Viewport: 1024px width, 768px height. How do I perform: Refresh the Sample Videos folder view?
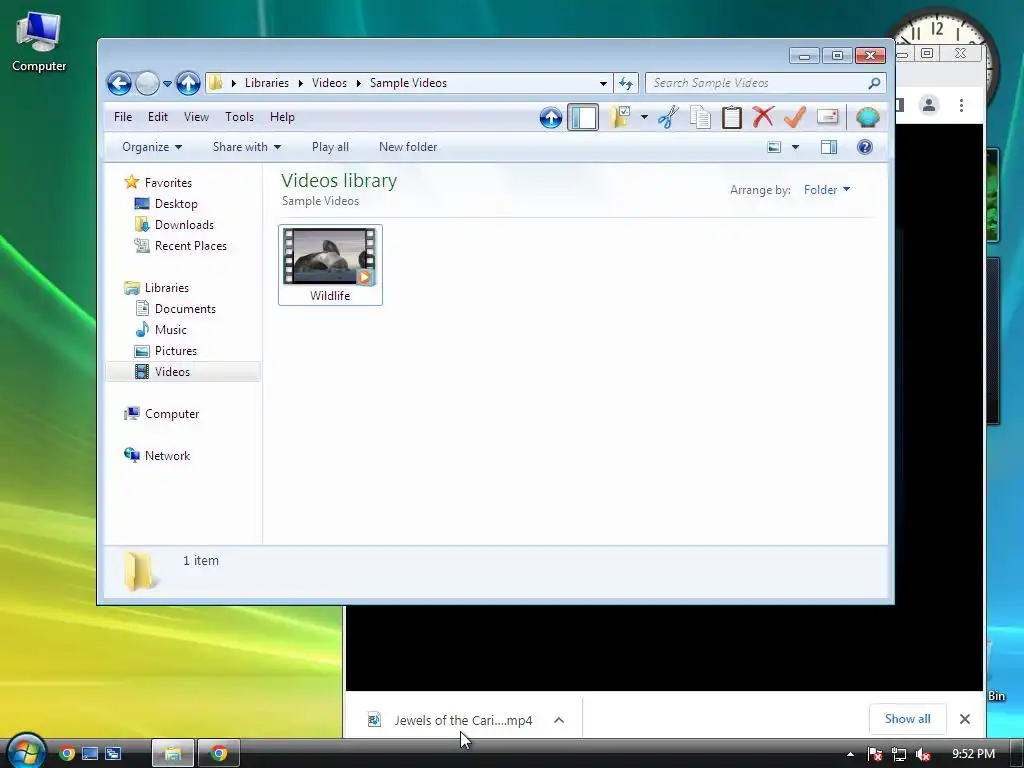click(x=626, y=83)
